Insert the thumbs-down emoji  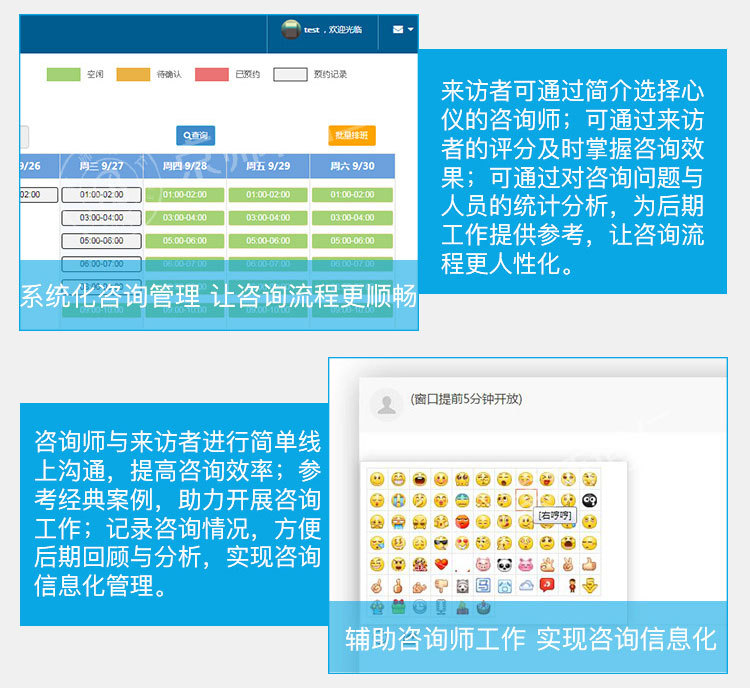tap(441, 586)
